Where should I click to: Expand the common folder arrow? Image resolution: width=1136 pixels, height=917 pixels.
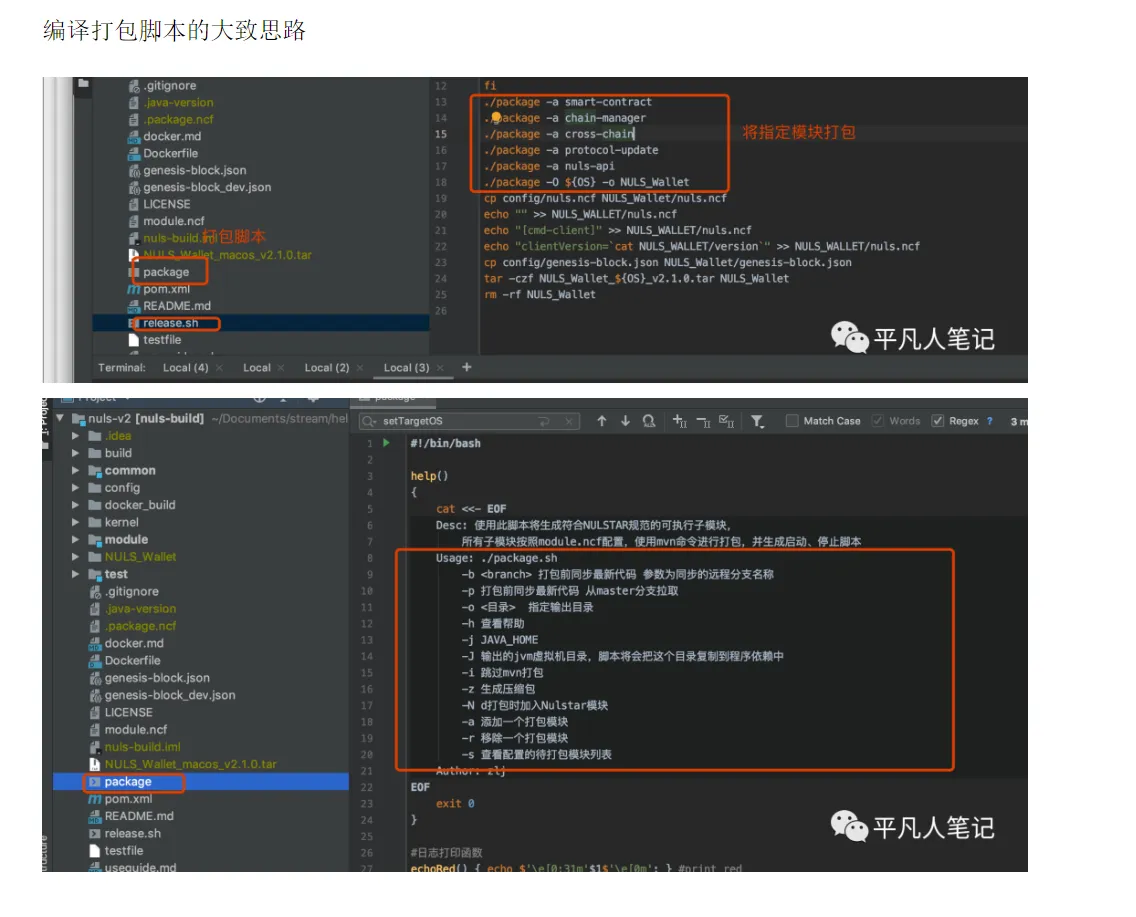point(75,471)
